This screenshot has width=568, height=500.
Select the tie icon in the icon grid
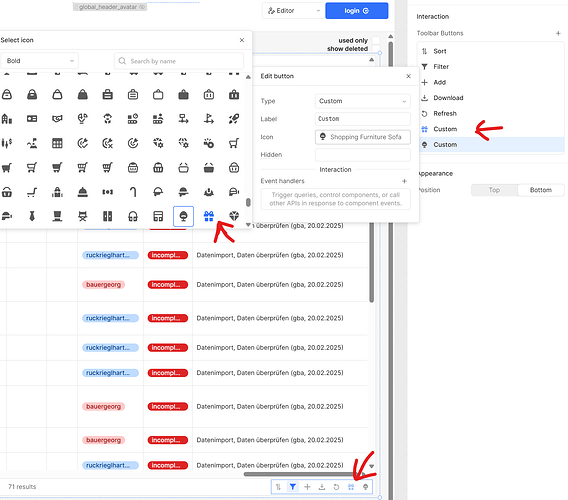click(32, 216)
